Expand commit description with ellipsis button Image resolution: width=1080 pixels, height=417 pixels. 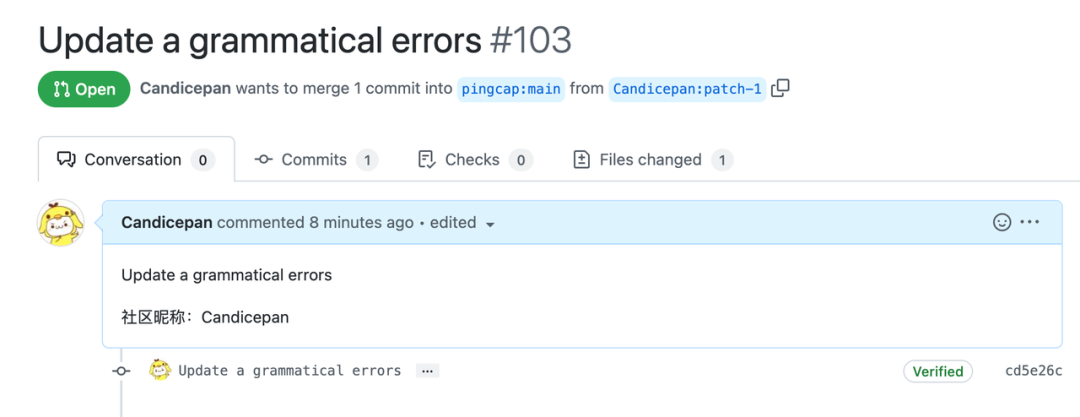pyautogui.click(x=427, y=371)
